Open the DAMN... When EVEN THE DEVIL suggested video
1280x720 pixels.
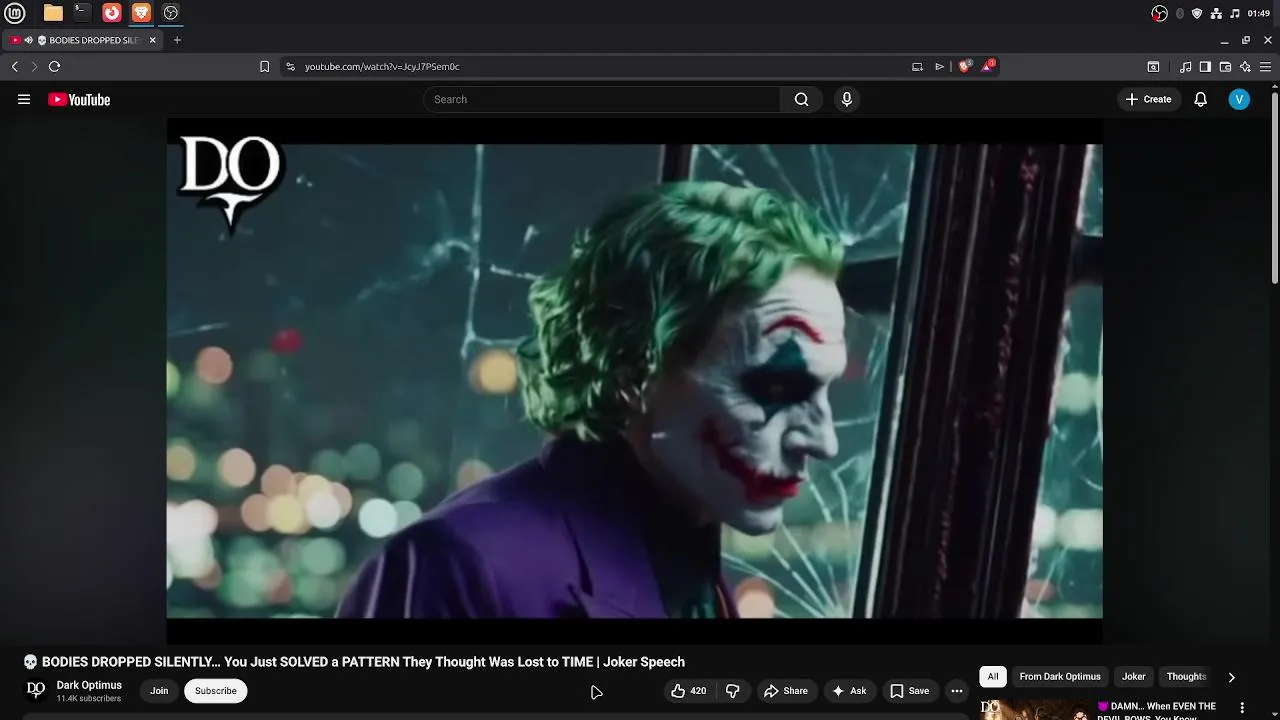[x=1156, y=710]
